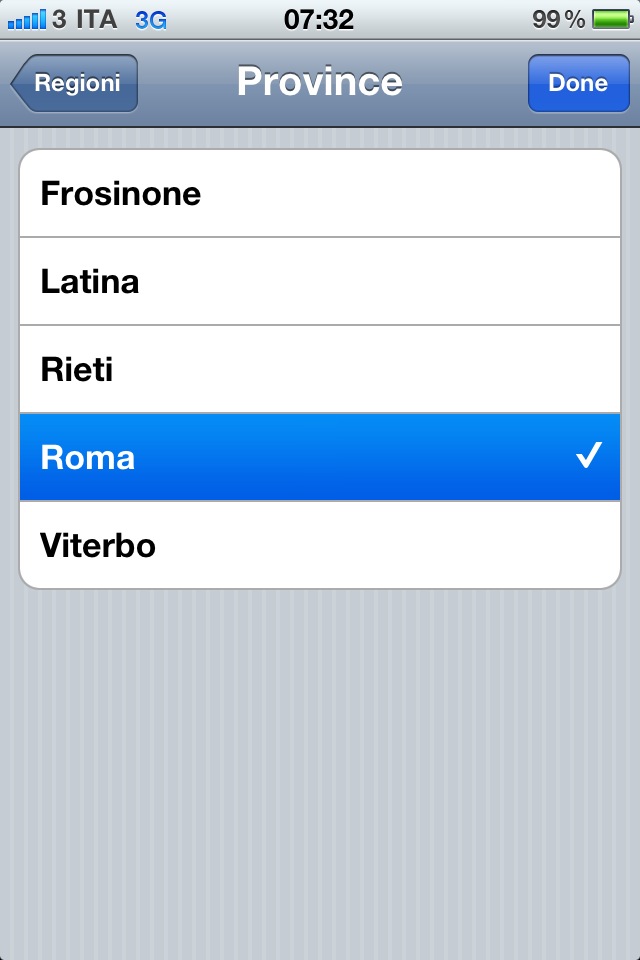Tap the cellular signal bars icon
Image resolution: width=640 pixels, height=960 pixels.
(x=26, y=19)
